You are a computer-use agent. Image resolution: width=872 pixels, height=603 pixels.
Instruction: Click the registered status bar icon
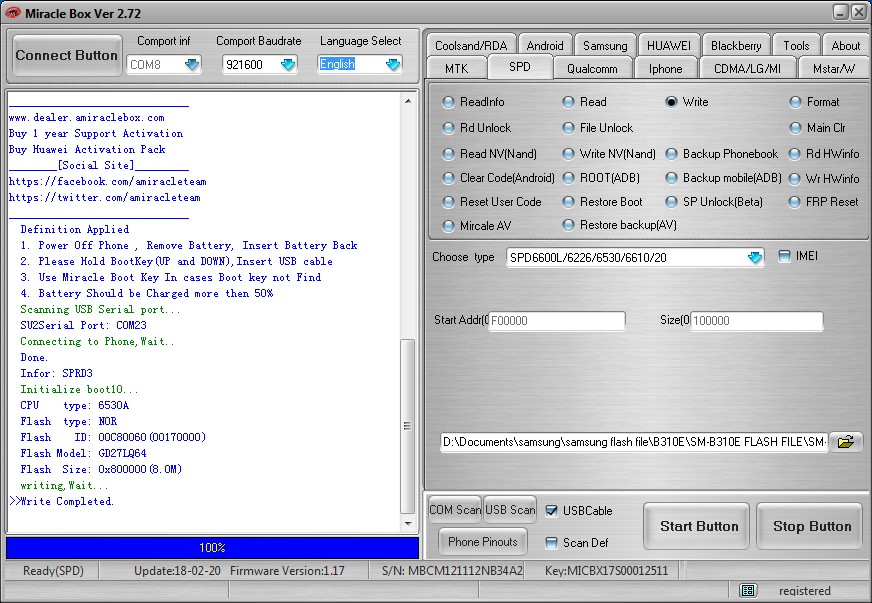pyautogui.click(x=748, y=590)
